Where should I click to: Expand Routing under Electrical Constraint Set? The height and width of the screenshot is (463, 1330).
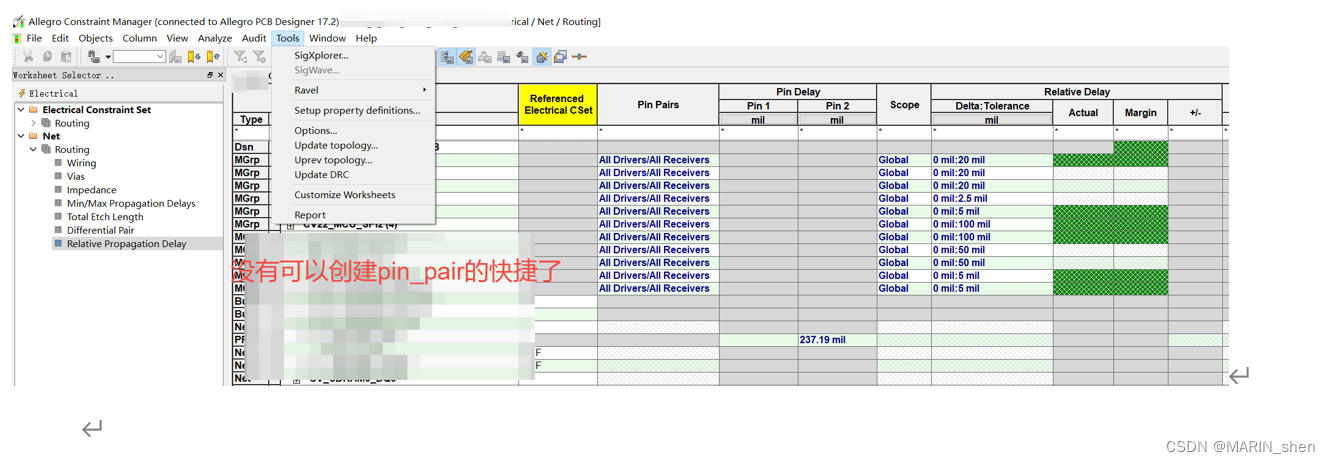coord(34,123)
